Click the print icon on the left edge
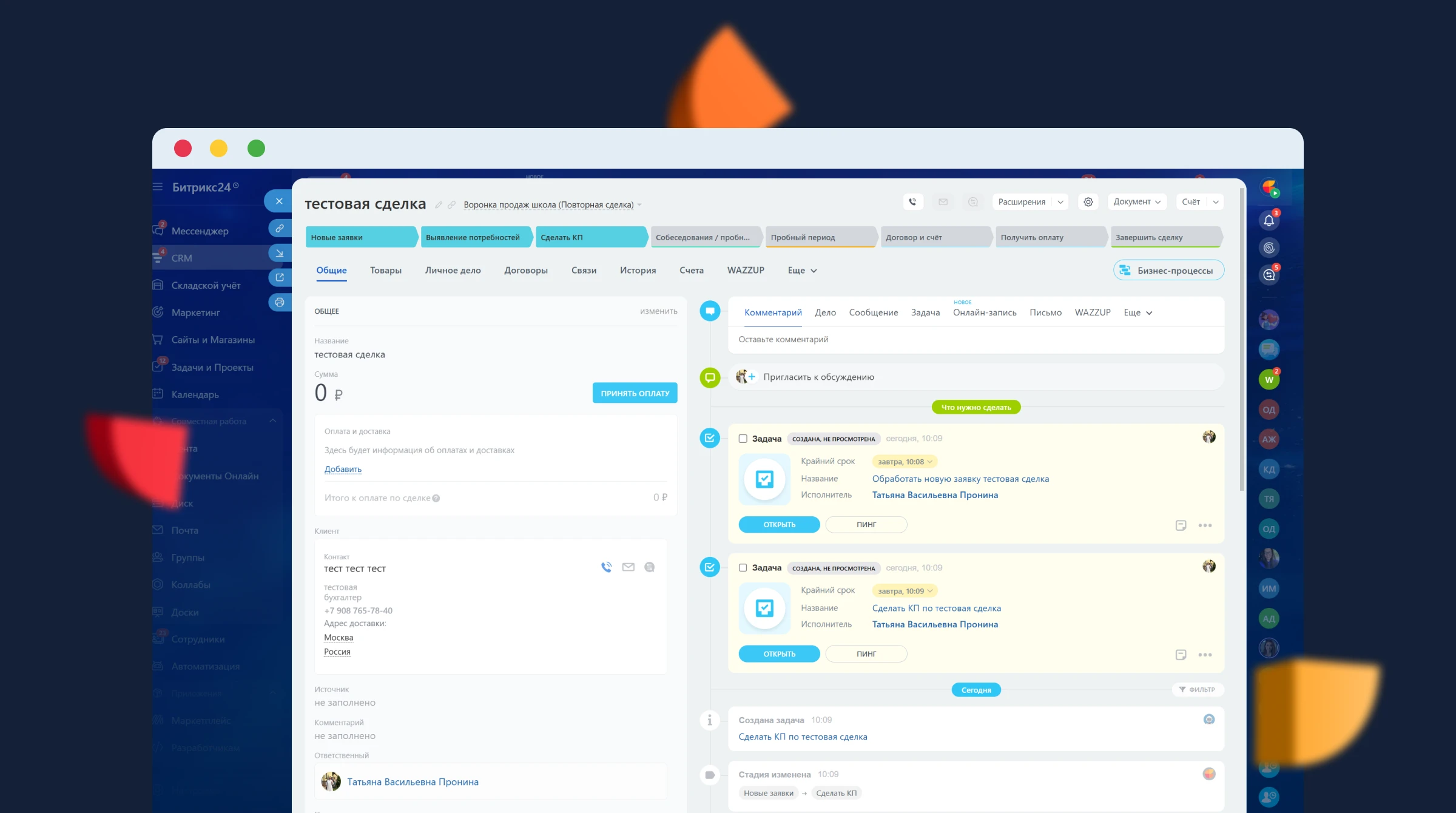The height and width of the screenshot is (813, 1456). pos(279,302)
